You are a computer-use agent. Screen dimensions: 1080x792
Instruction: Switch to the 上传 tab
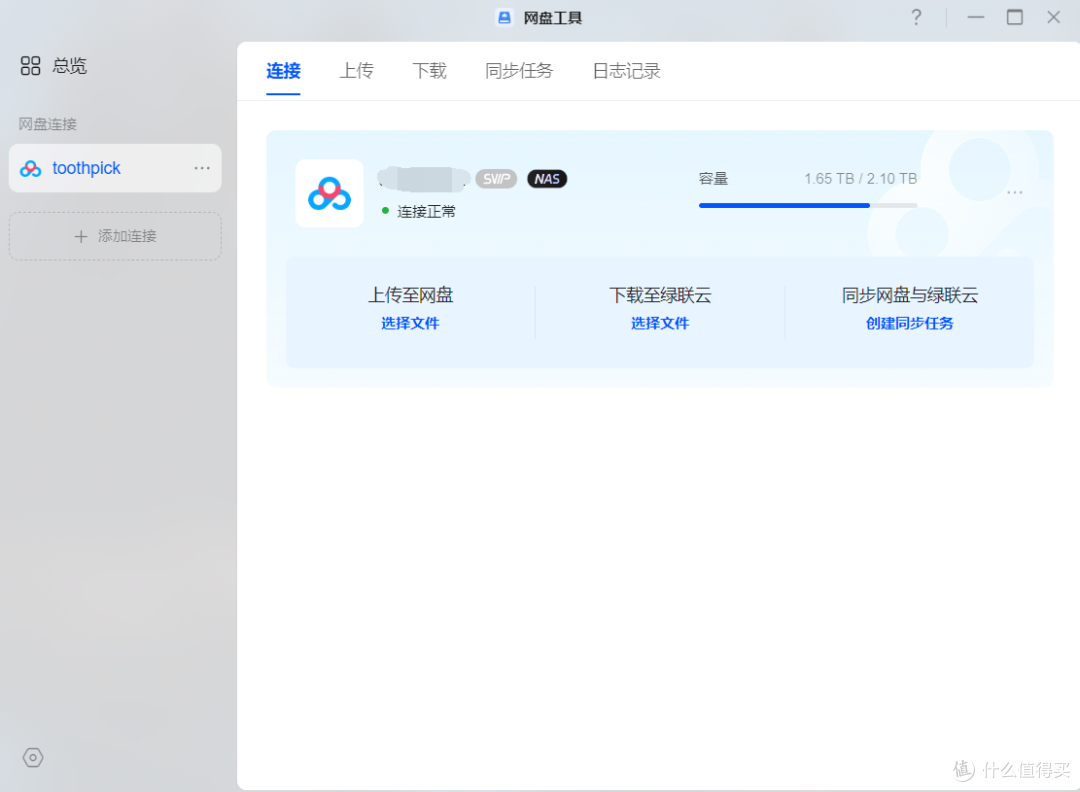(356, 71)
